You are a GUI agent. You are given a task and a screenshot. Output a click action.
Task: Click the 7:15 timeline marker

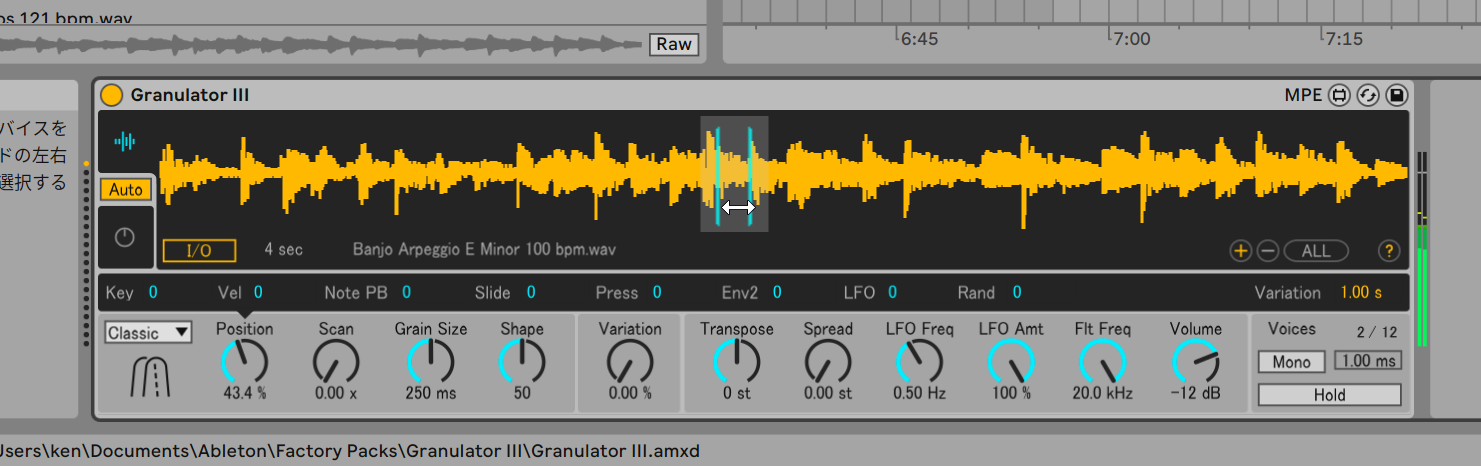pyautogui.click(x=1344, y=40)
